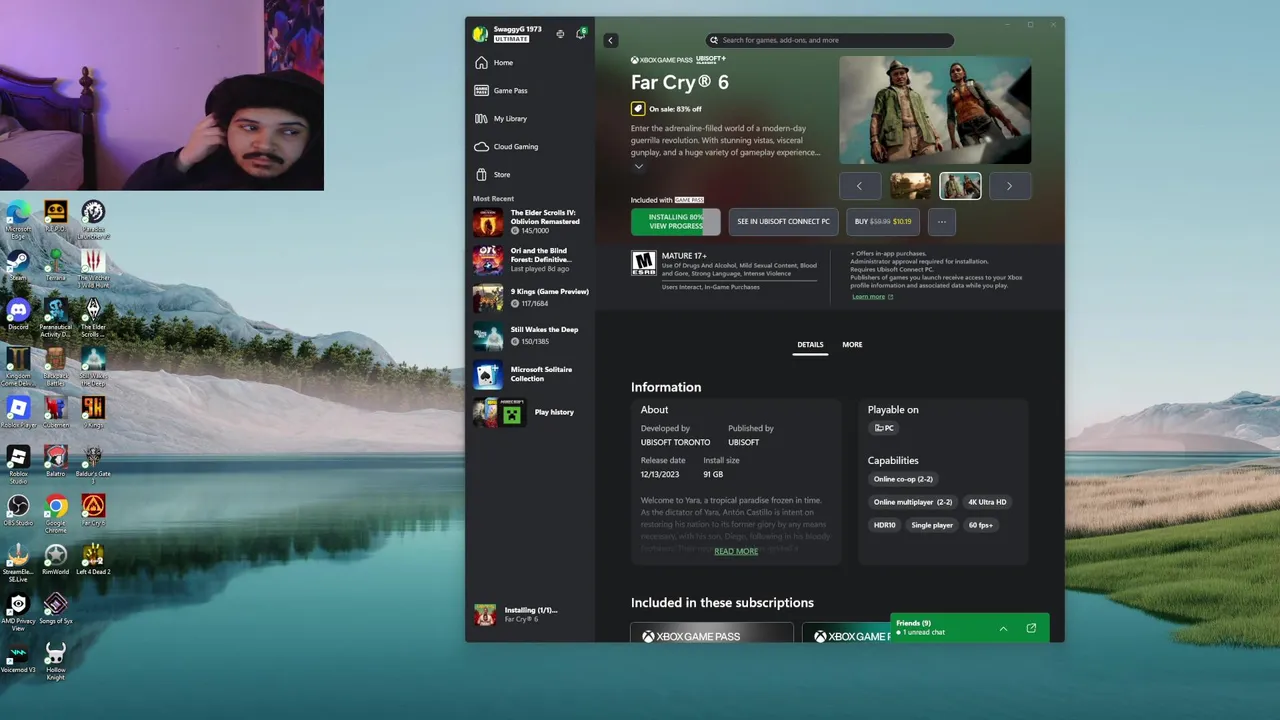Open the Balatro desktop icon
The width and height of the screenshot is (1280, 720).
55,461
